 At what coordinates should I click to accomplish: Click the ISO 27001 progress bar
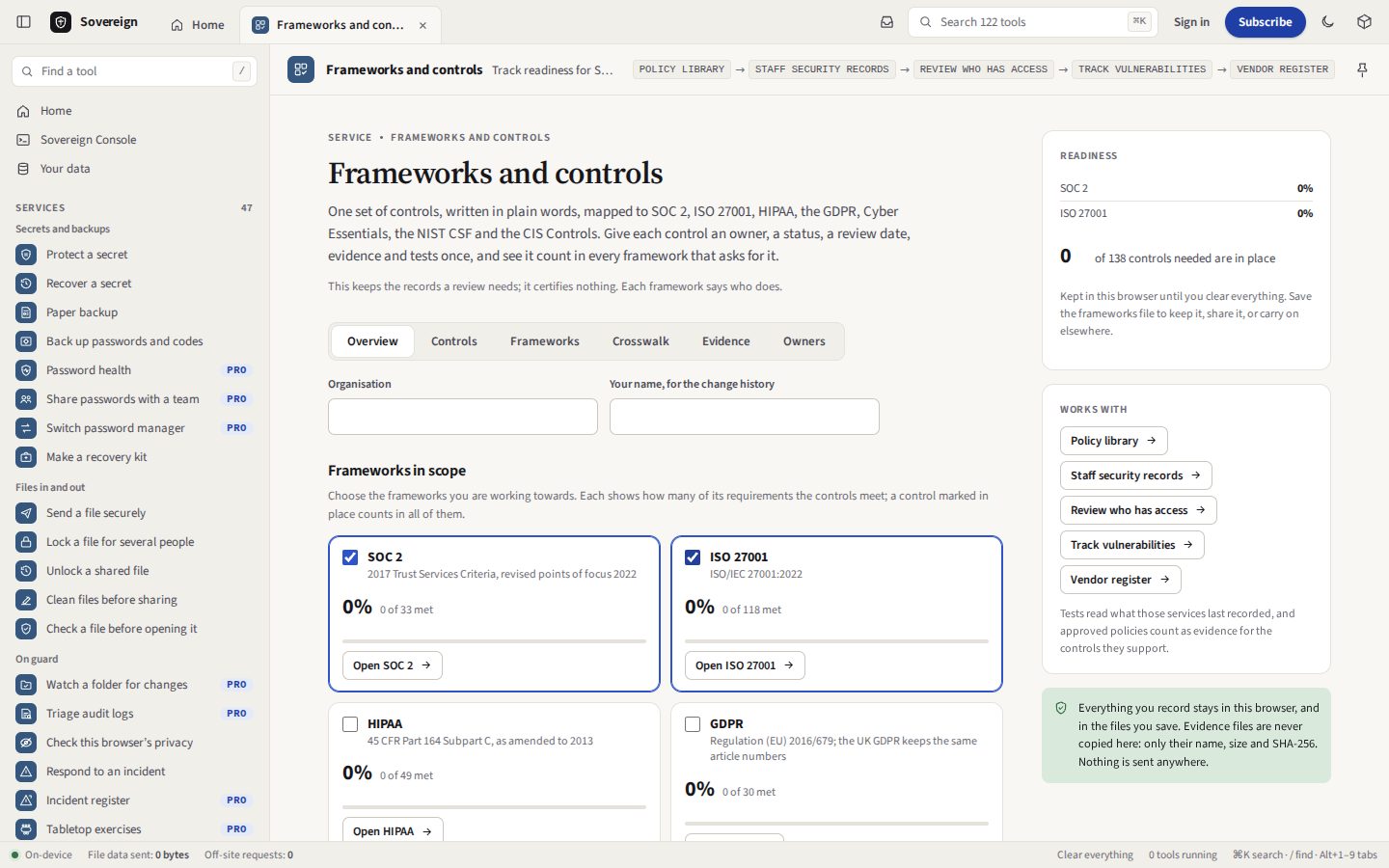coord(836,640)
